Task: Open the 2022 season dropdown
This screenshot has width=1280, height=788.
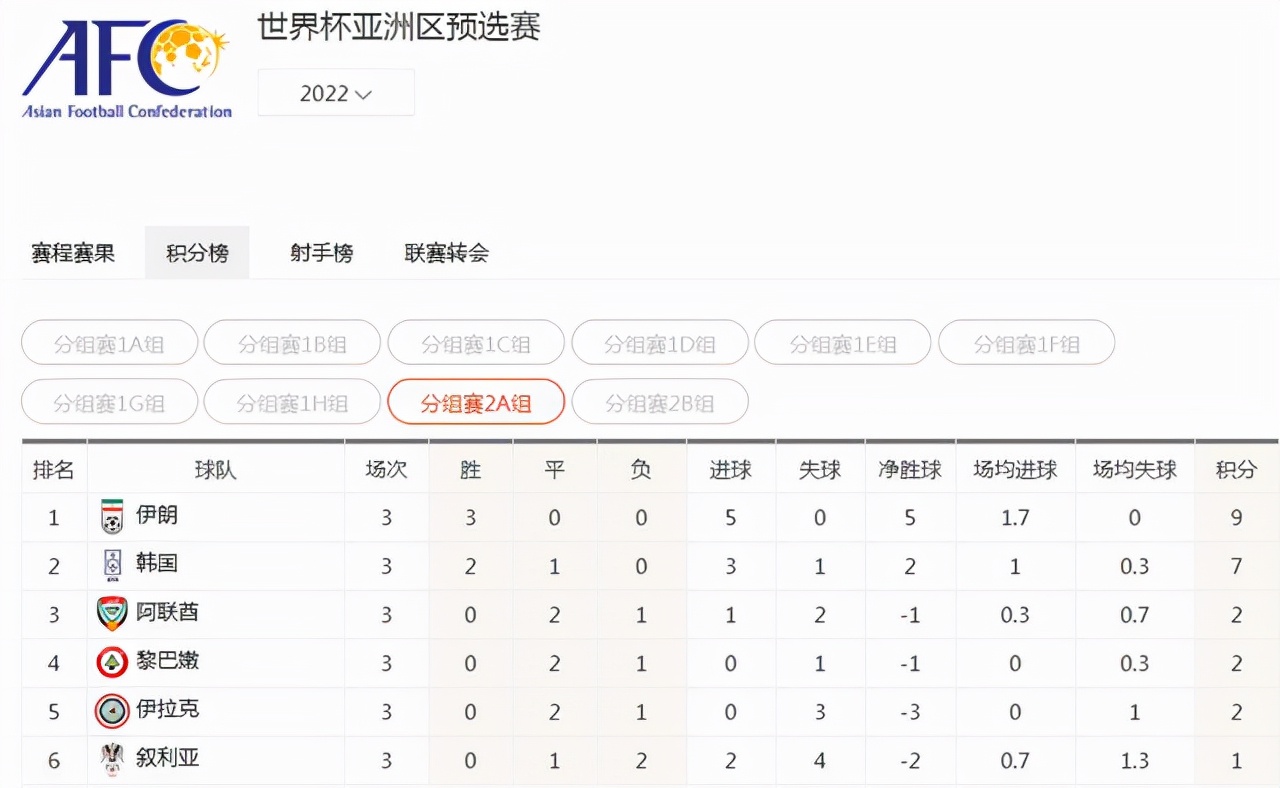Action: (x=336, y=93)
